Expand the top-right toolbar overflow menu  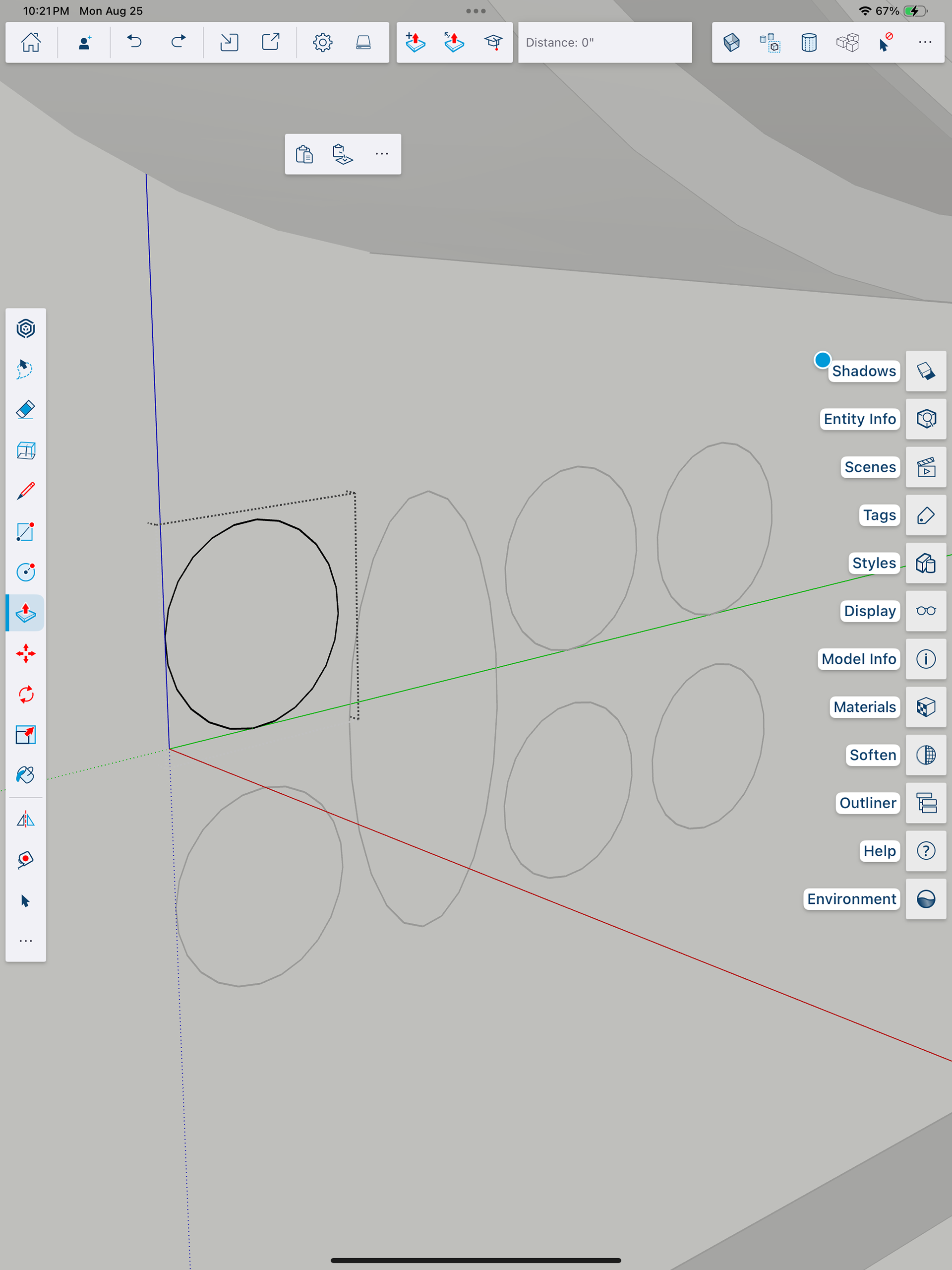tap(924, 43)
